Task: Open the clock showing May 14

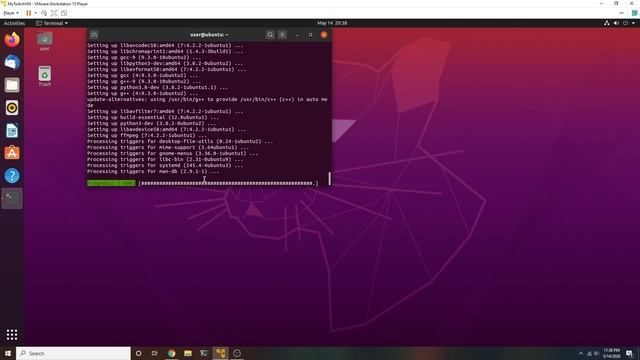Action: (332, 23)
